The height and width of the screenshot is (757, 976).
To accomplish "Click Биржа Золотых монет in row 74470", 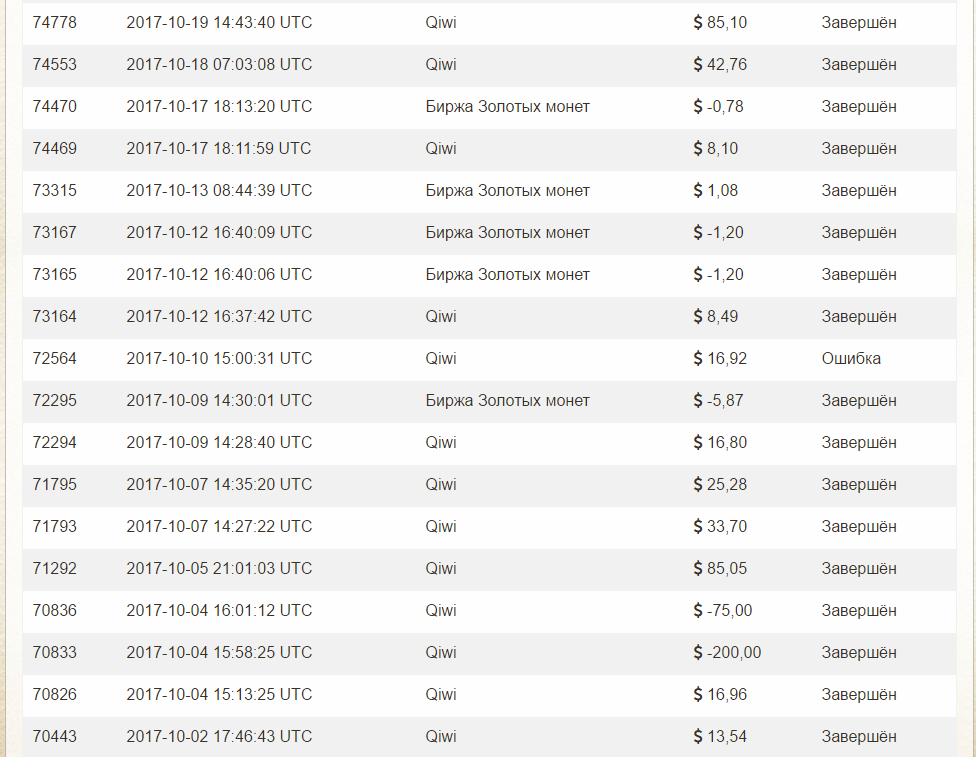I will click(x=507, y=106).
